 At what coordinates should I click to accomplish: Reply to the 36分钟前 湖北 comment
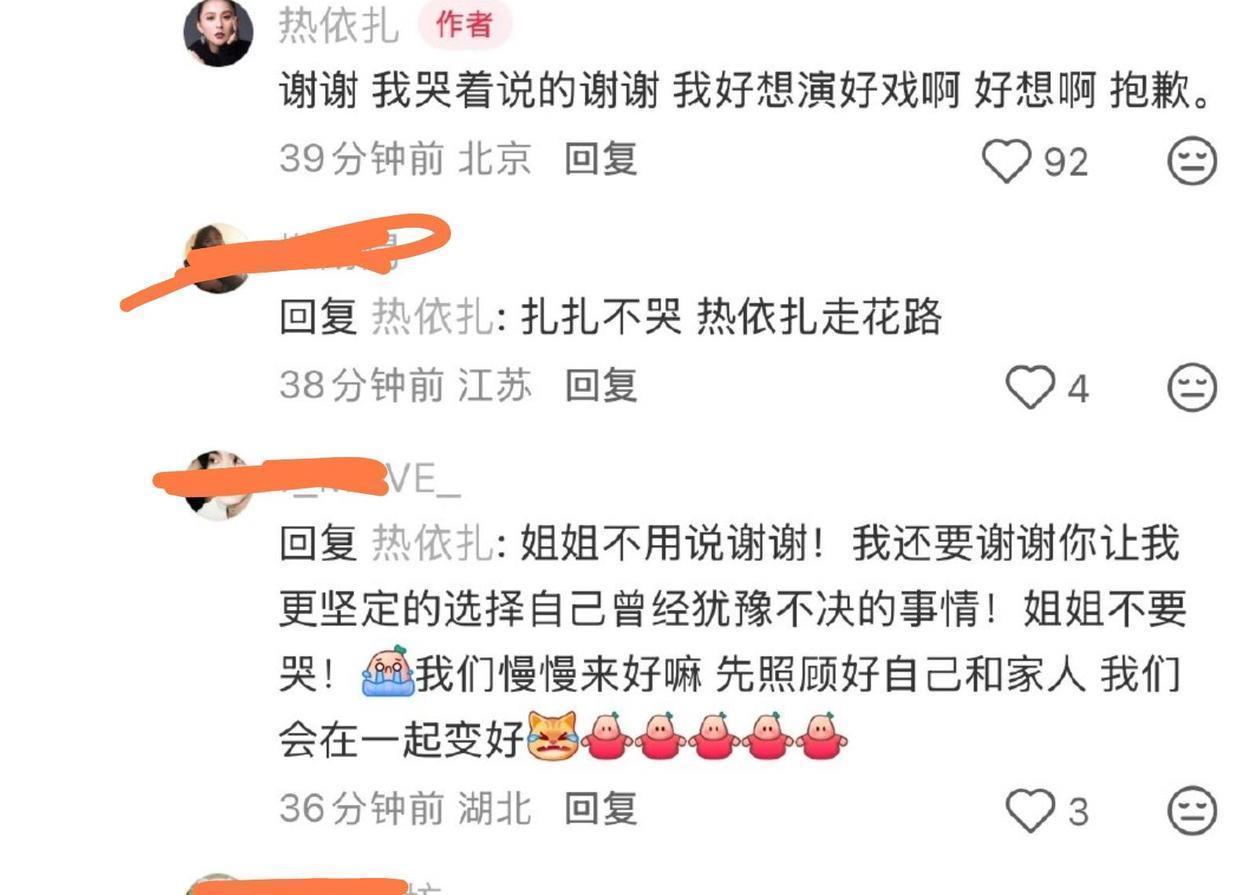coord(601,808)
